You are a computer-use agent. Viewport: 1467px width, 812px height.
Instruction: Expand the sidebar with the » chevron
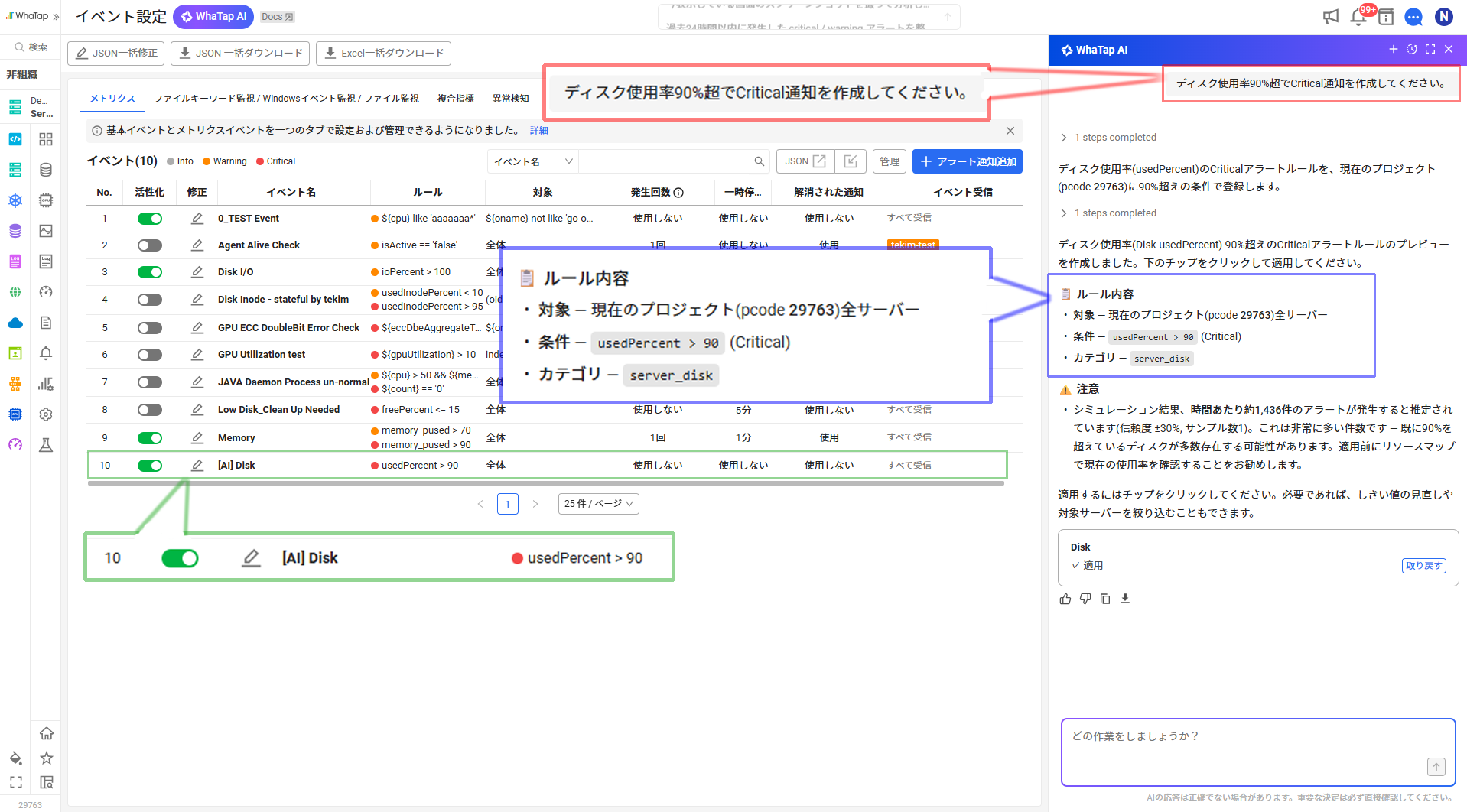tap(56, 16)
